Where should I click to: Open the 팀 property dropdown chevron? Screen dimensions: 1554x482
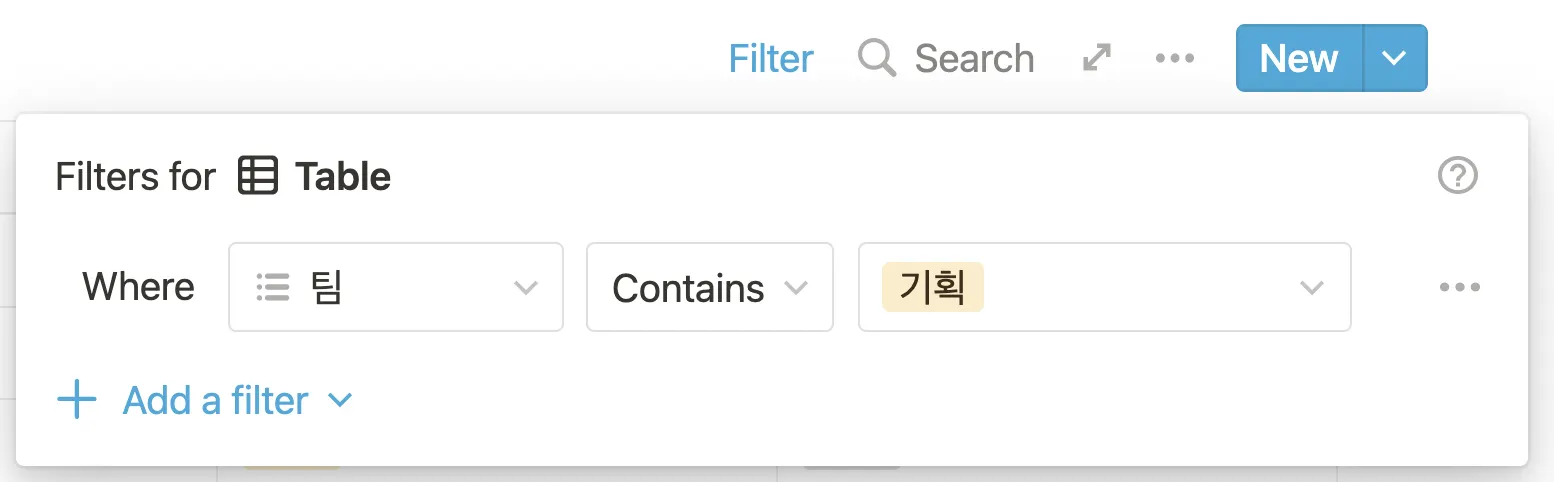tap(525, 288)
